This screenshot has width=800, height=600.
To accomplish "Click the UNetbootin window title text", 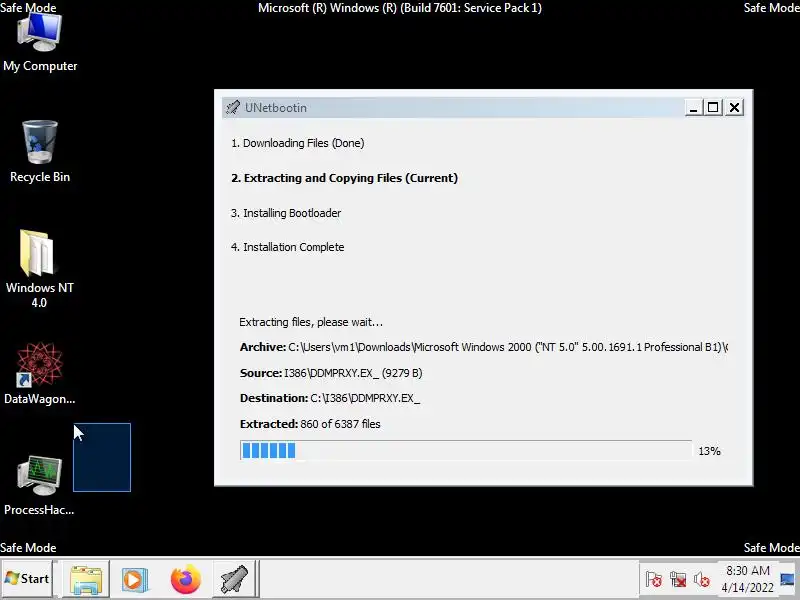I will (x=276, y=108).
